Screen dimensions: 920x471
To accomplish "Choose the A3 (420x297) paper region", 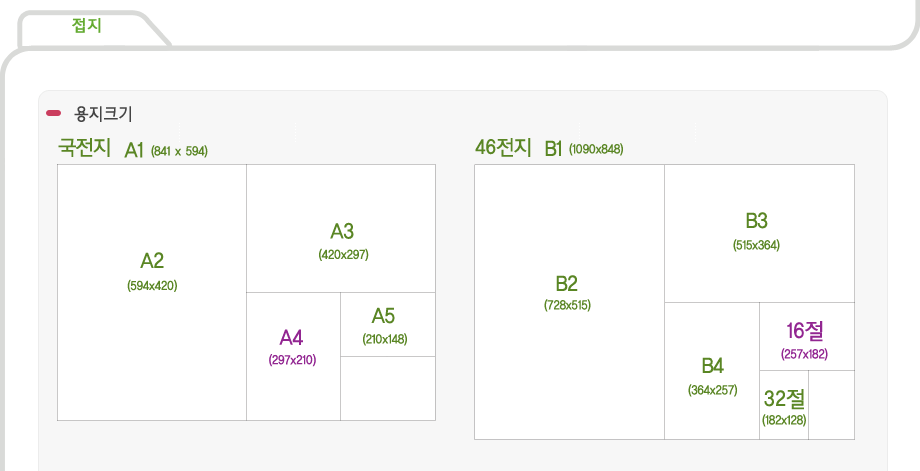I will [341, 228].
